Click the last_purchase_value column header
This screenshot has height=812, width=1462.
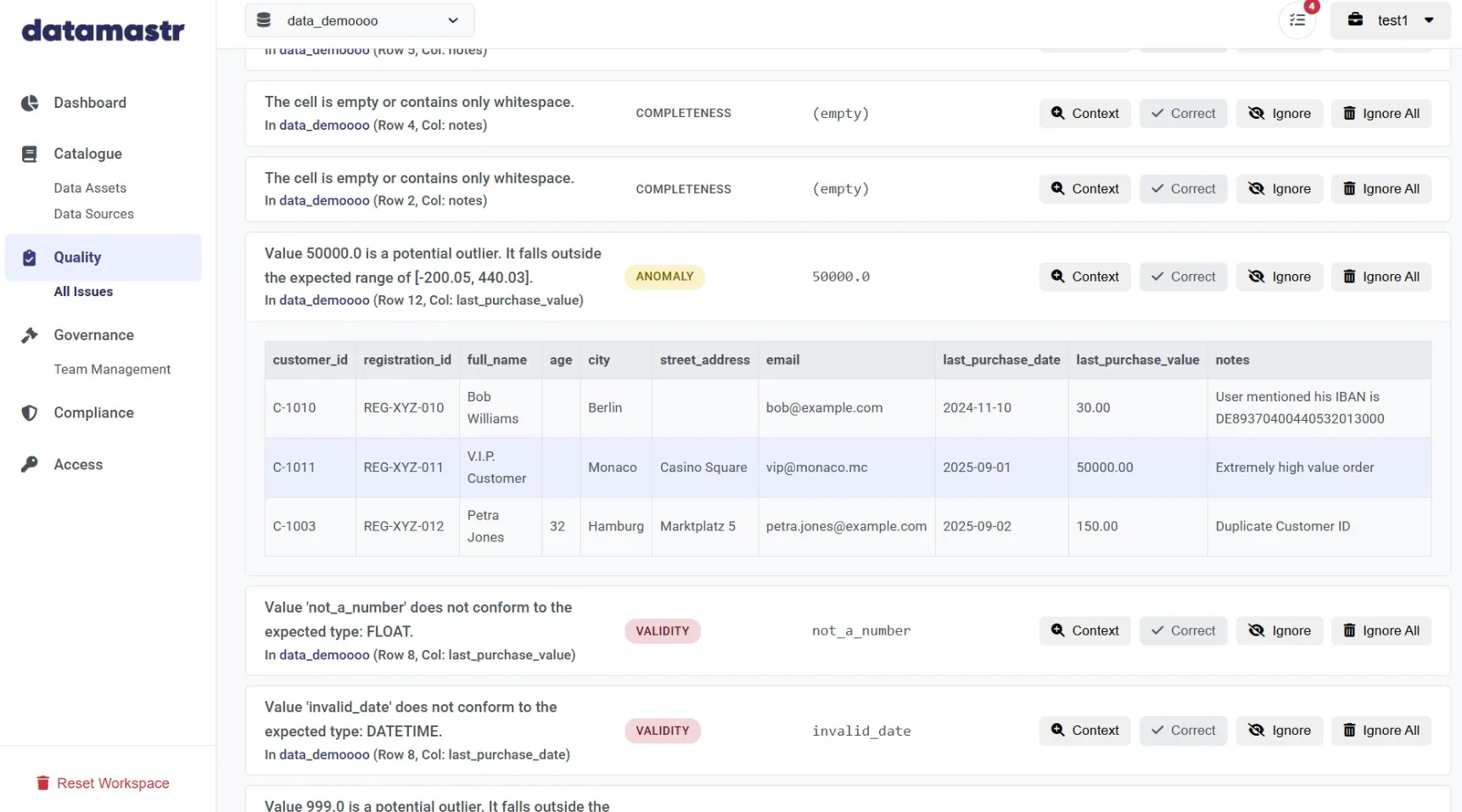(x=1137, y=360)
